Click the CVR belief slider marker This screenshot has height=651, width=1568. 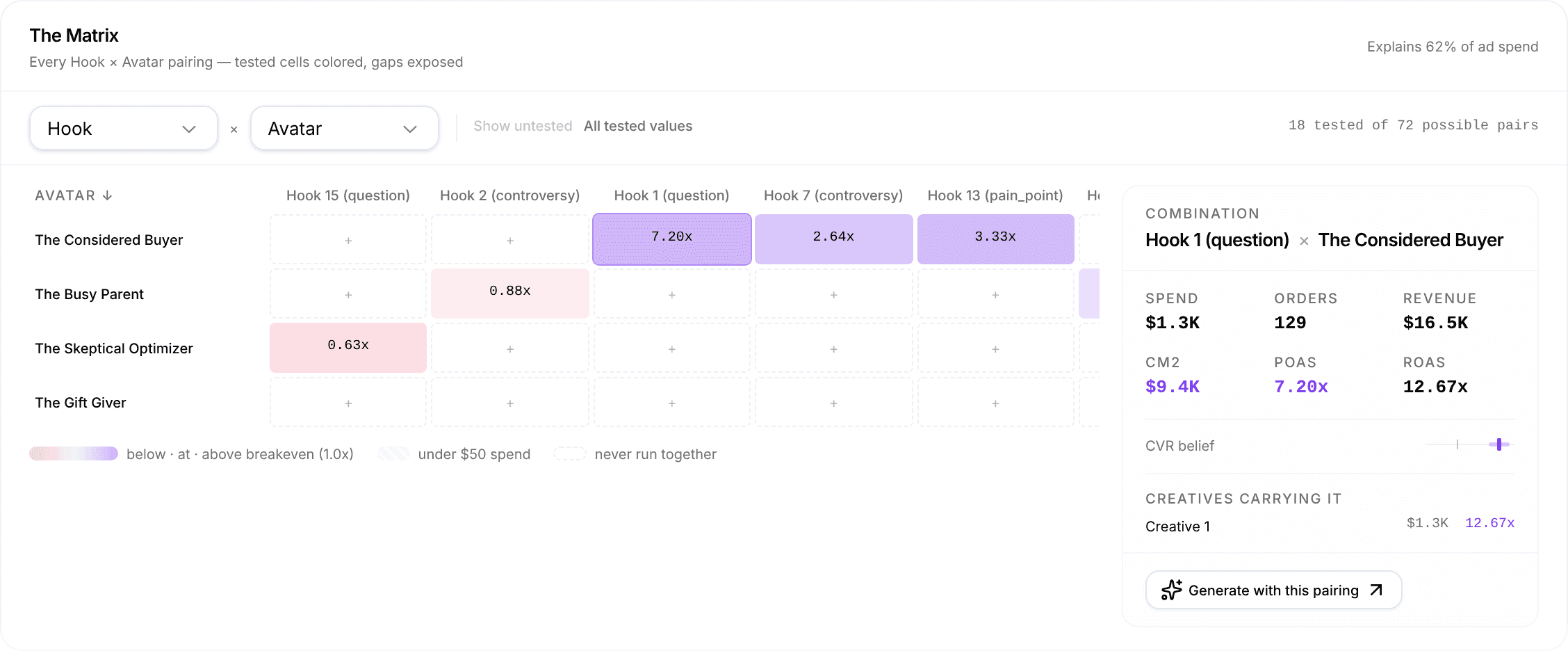[x=1499, y=444]
